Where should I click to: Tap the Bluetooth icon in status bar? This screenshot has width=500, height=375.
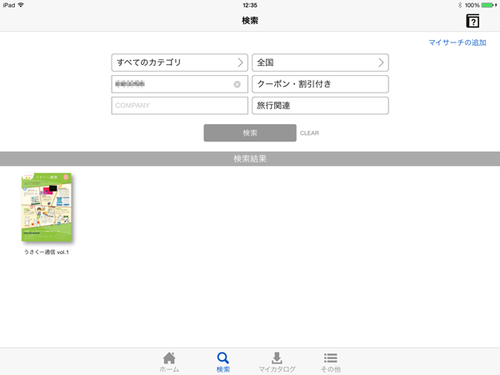[460, 5]
